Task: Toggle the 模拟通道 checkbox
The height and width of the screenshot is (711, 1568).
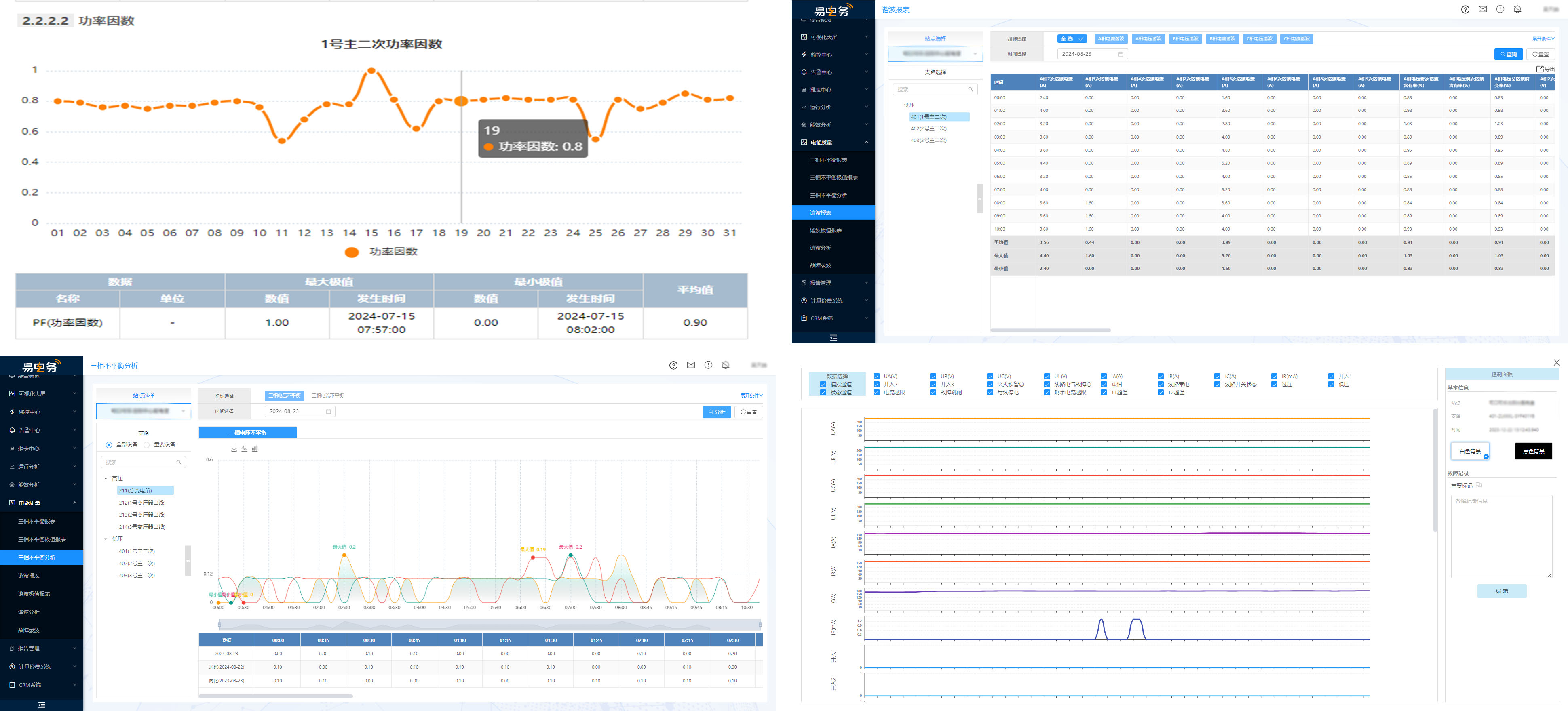Action: tap(823, 385)
